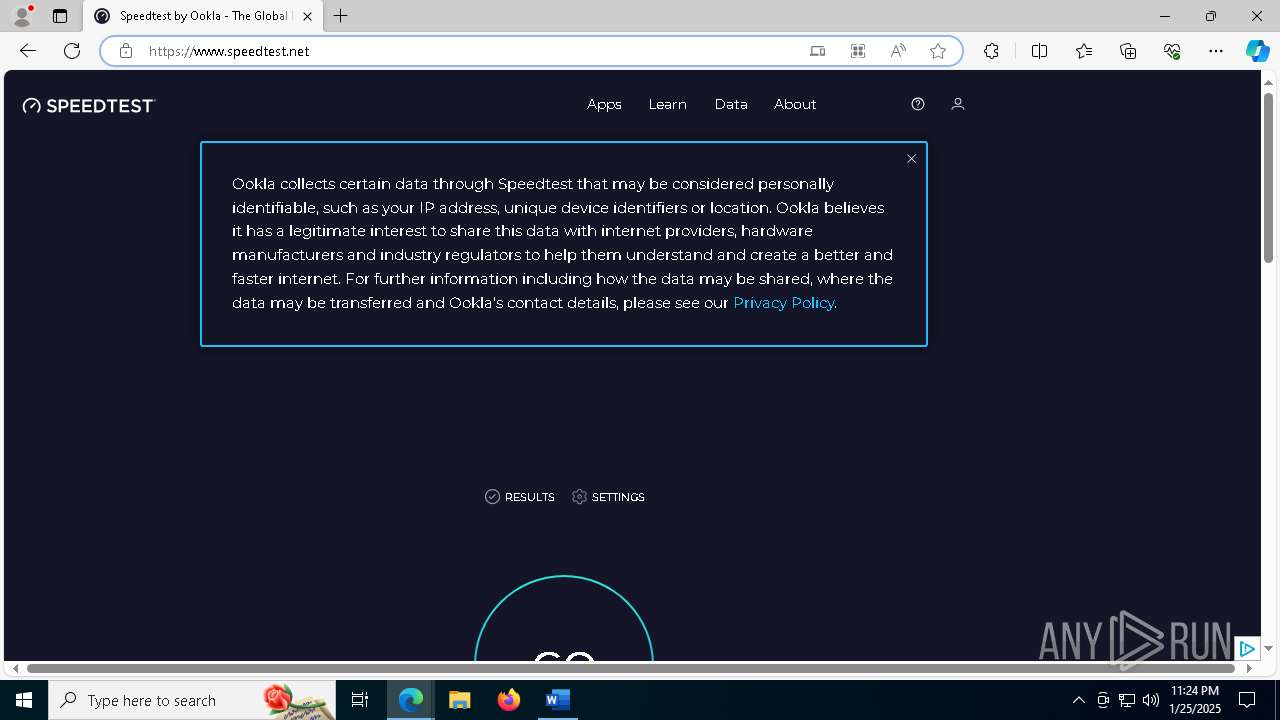The height and width of the screenshot is (720, 1280).
Task: Select the Speedtest by Ookla tab
Action: [x=203, y=16]
